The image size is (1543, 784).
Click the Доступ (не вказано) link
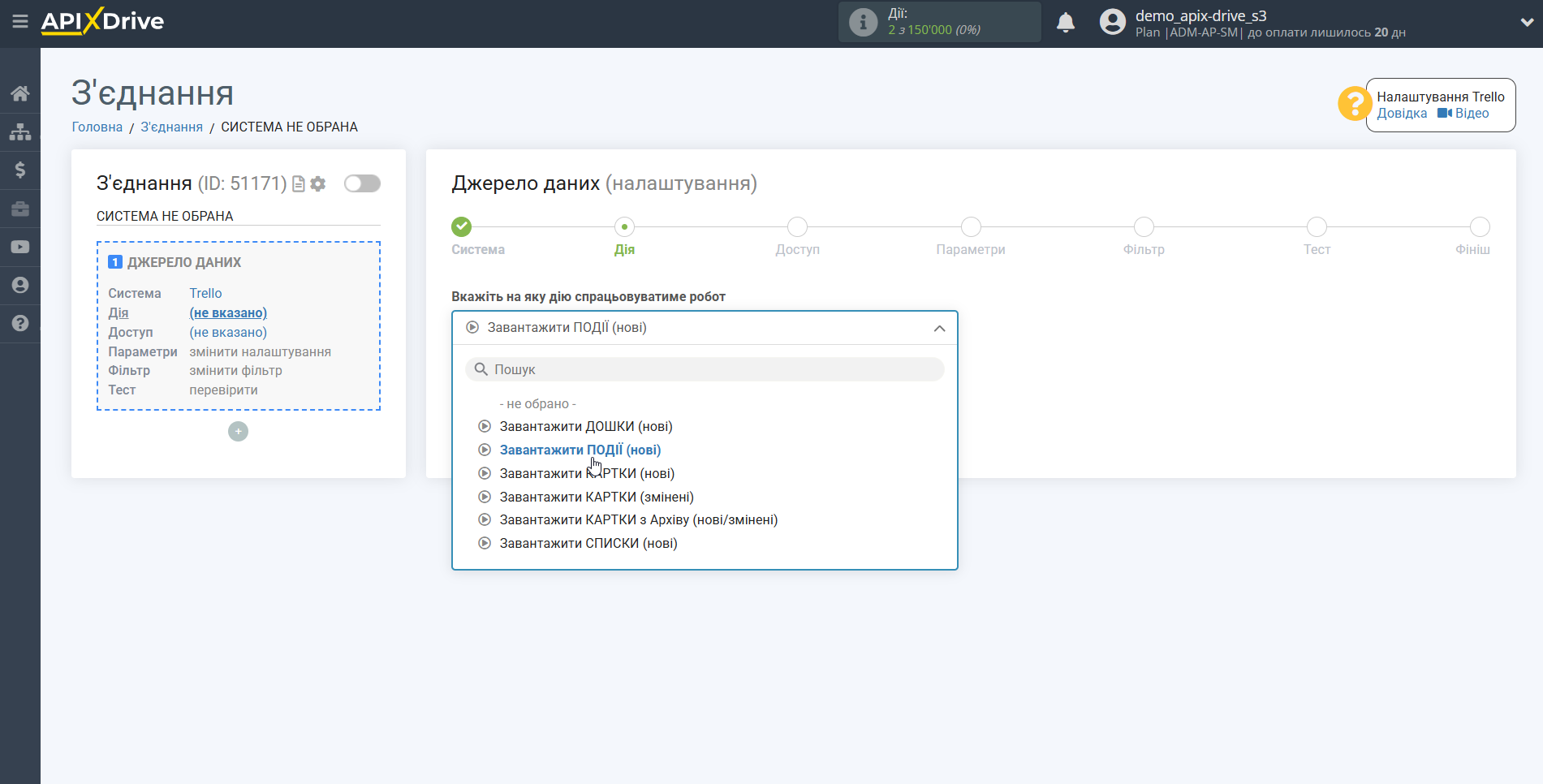point(228,332)
